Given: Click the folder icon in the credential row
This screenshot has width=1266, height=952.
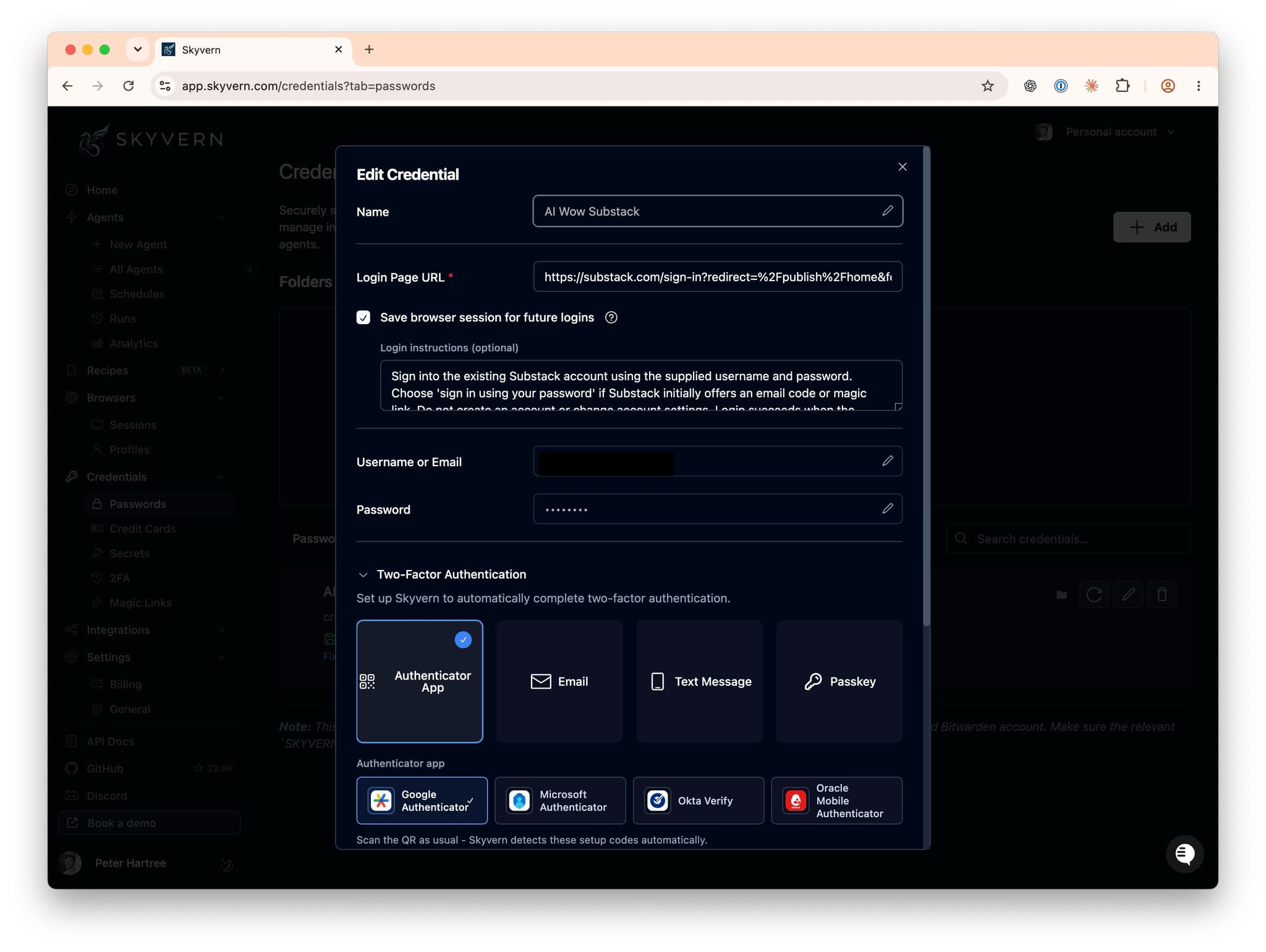Looking at the screenshot, I should click(1061, 595).
